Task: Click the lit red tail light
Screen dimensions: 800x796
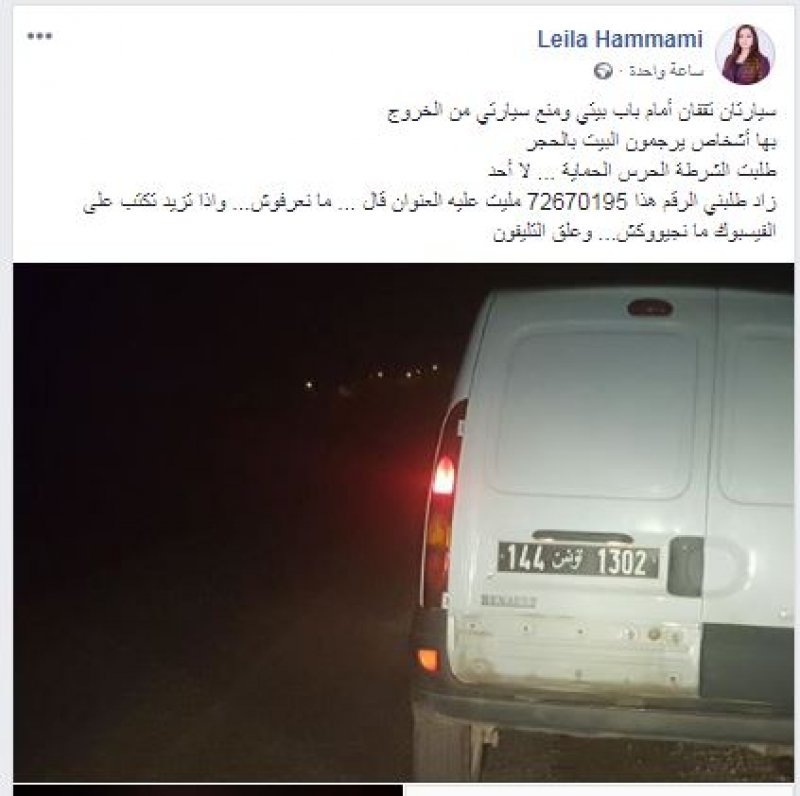Action: [443, 476]
